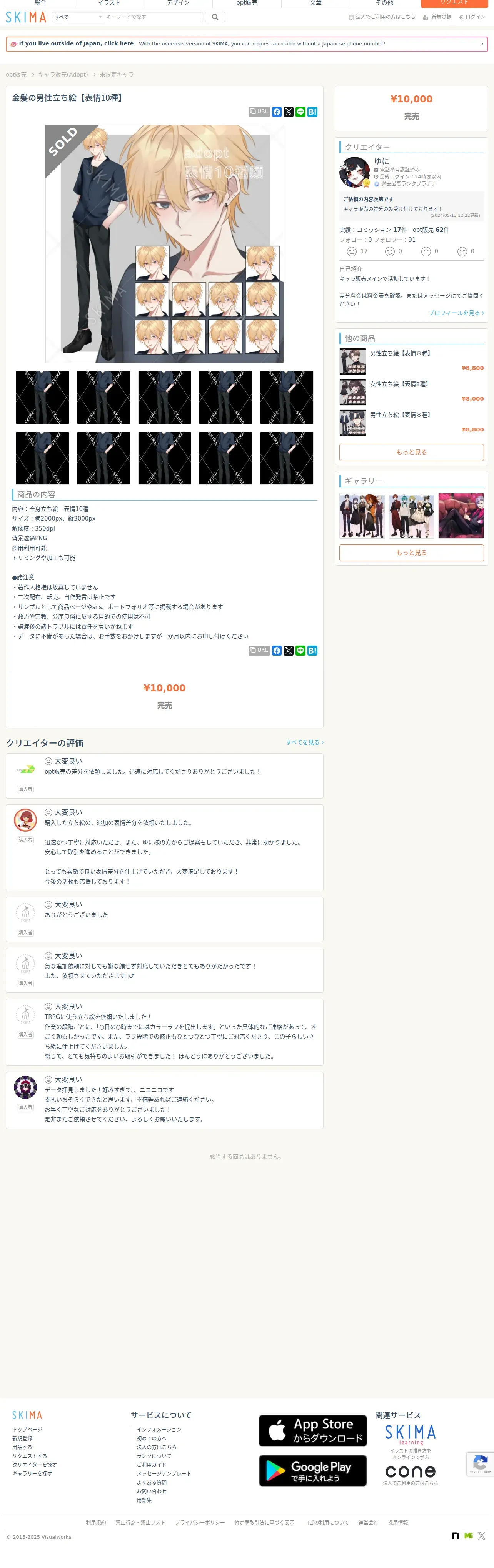This screenshot has width=494, height=1568.
Task: Click the Google Play badge
Action: (312, 1471)
